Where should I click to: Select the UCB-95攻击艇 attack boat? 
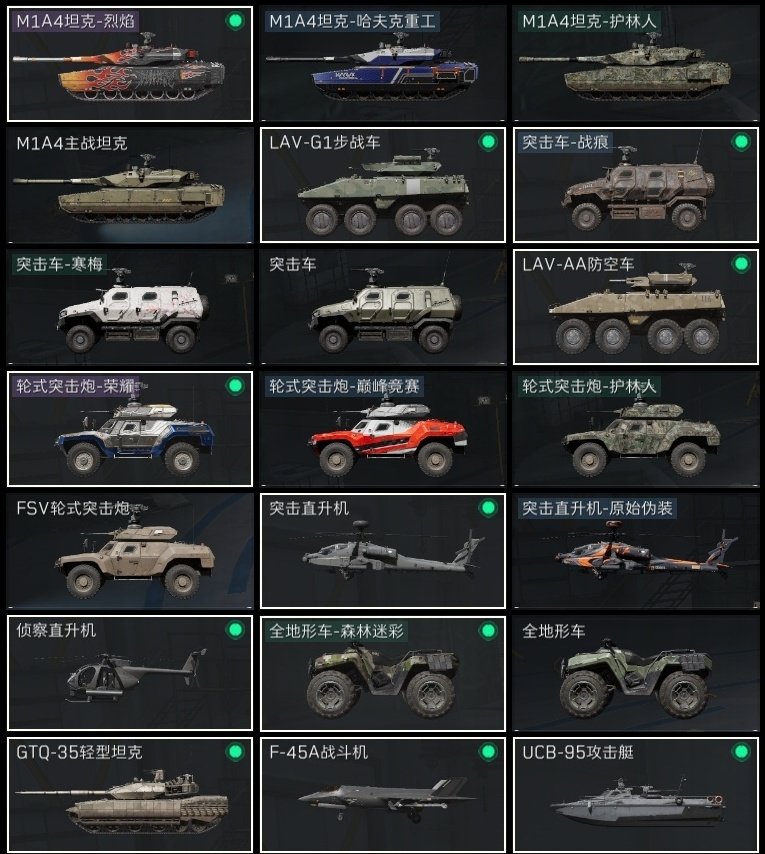click(636, 795)
